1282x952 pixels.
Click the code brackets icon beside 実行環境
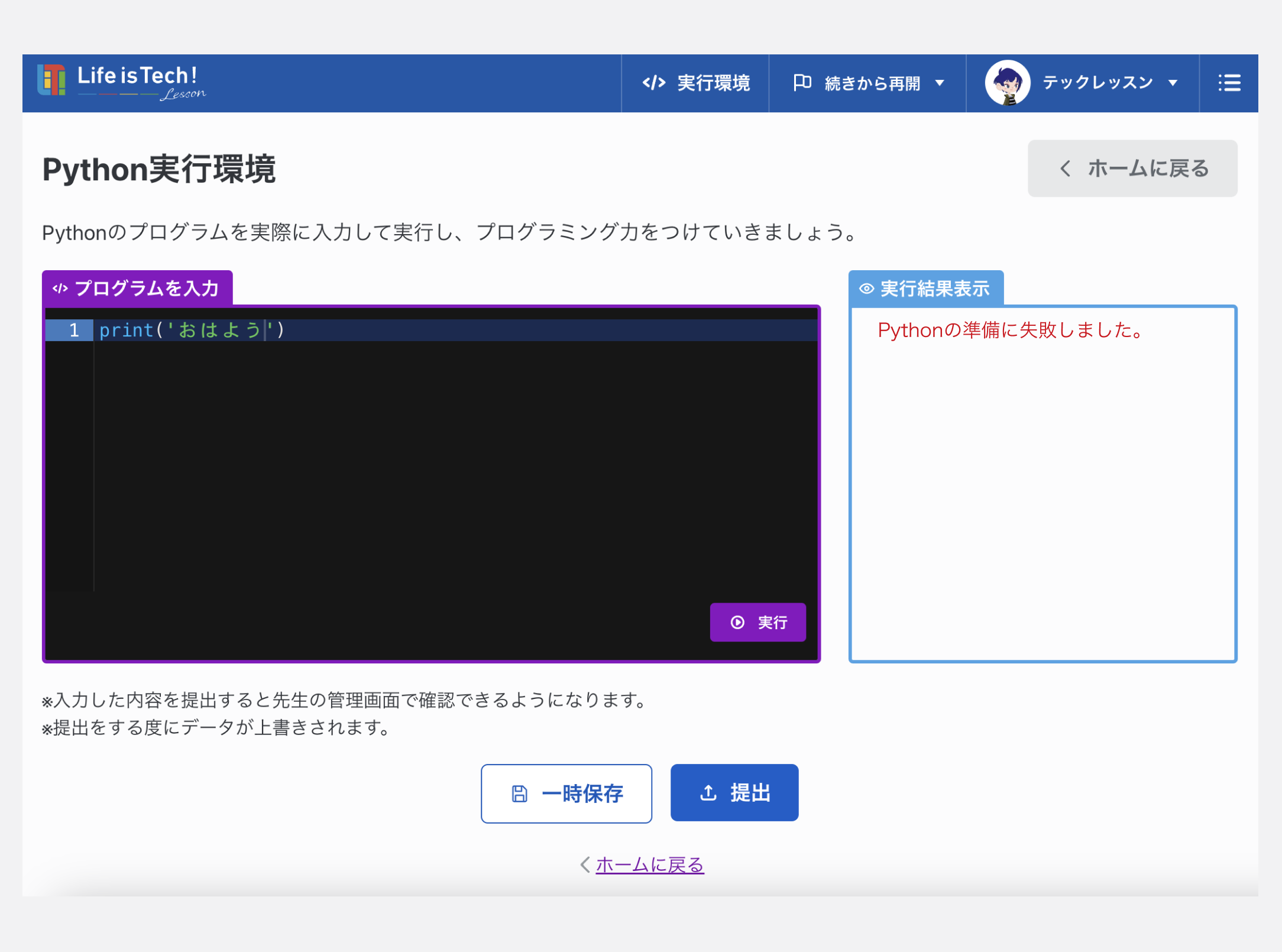tap(654, 83)
